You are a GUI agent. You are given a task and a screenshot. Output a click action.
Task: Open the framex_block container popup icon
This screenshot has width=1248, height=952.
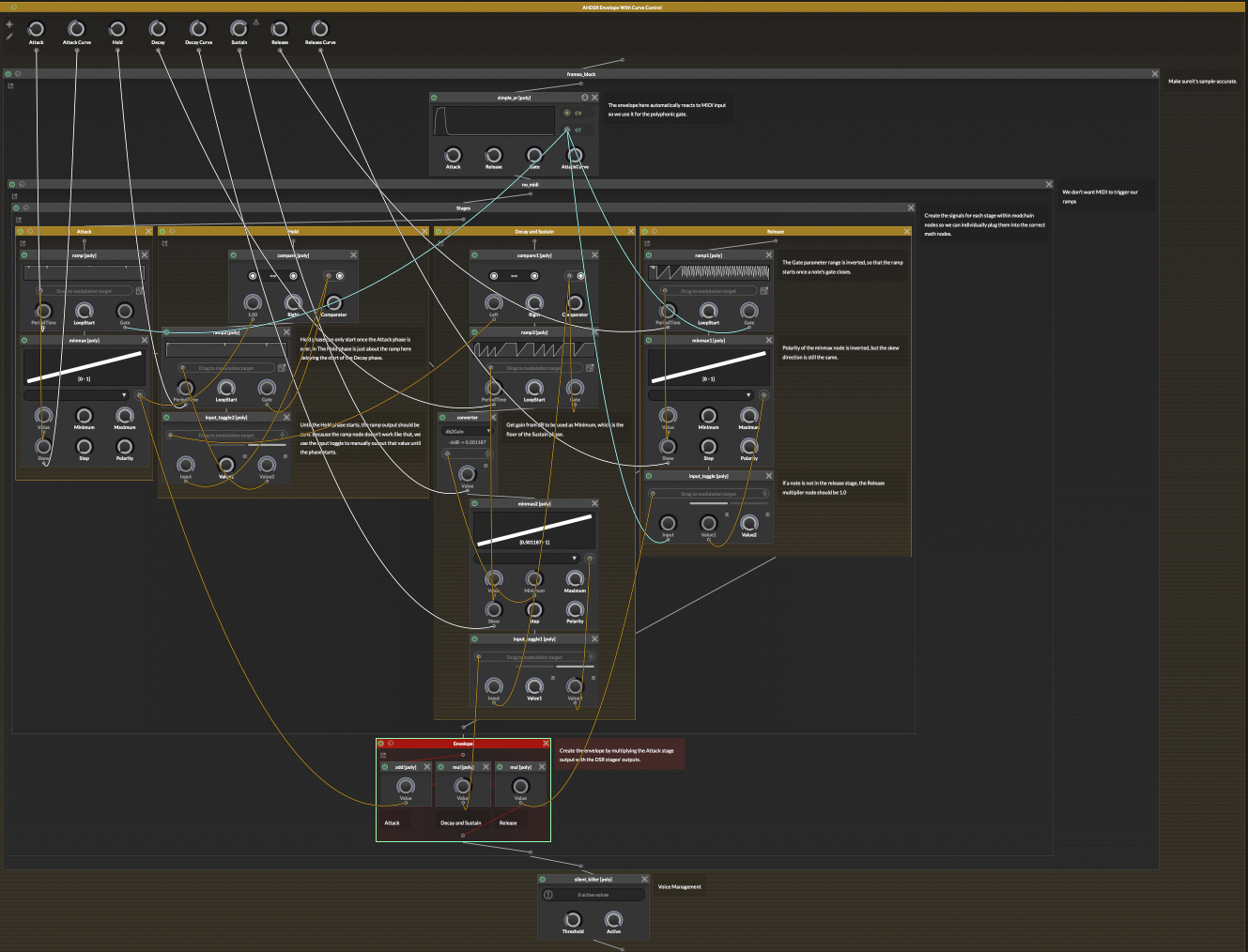pos(10,85)
